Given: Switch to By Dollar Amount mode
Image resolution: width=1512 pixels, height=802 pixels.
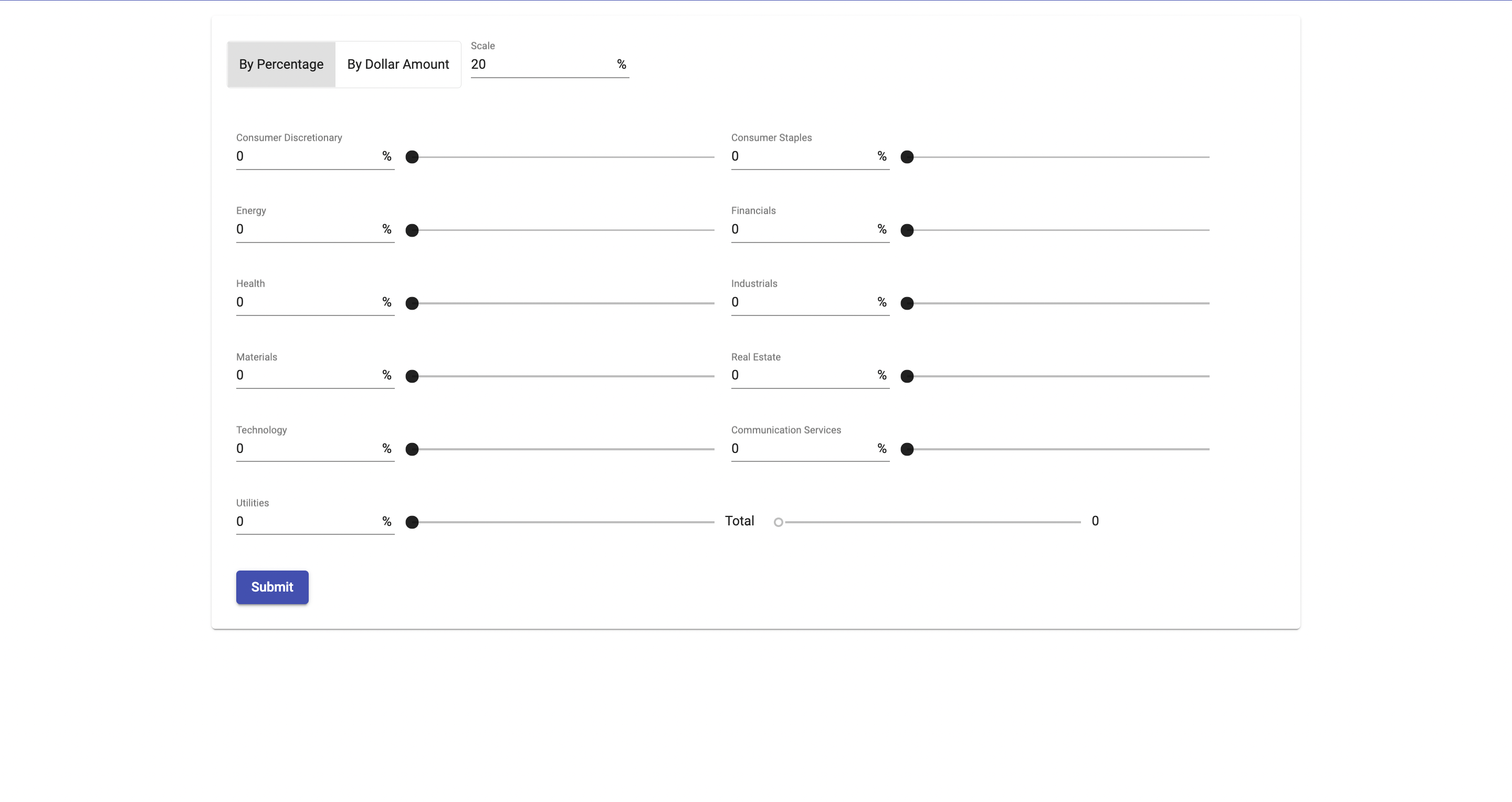Looking at the screenshot, I should pyautogui.click(x=397, y=65).
